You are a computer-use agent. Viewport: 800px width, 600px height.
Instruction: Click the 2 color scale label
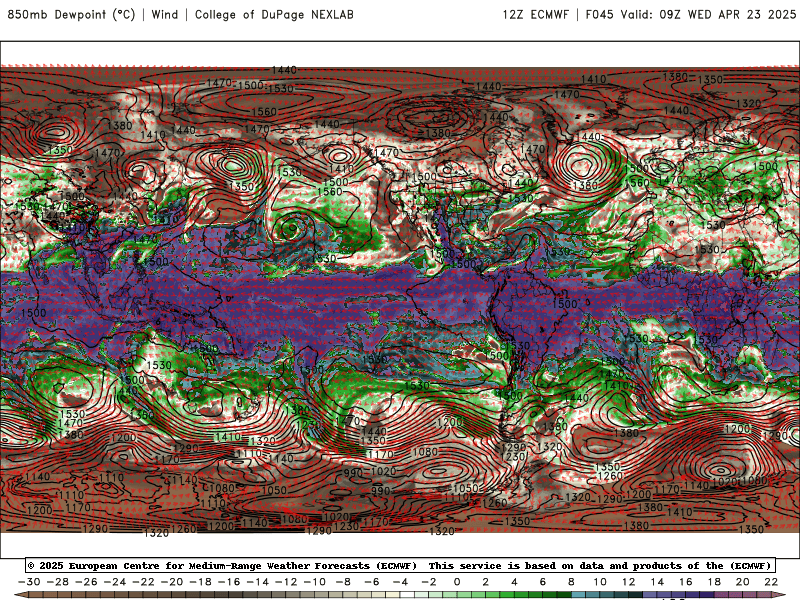[x=486, y=582]
